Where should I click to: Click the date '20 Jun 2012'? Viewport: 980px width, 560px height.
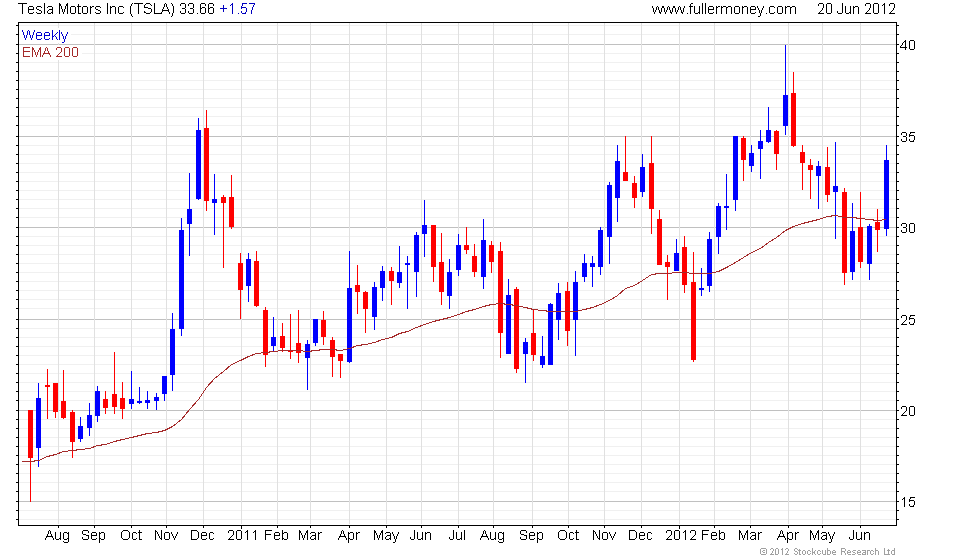coord(856,9)
